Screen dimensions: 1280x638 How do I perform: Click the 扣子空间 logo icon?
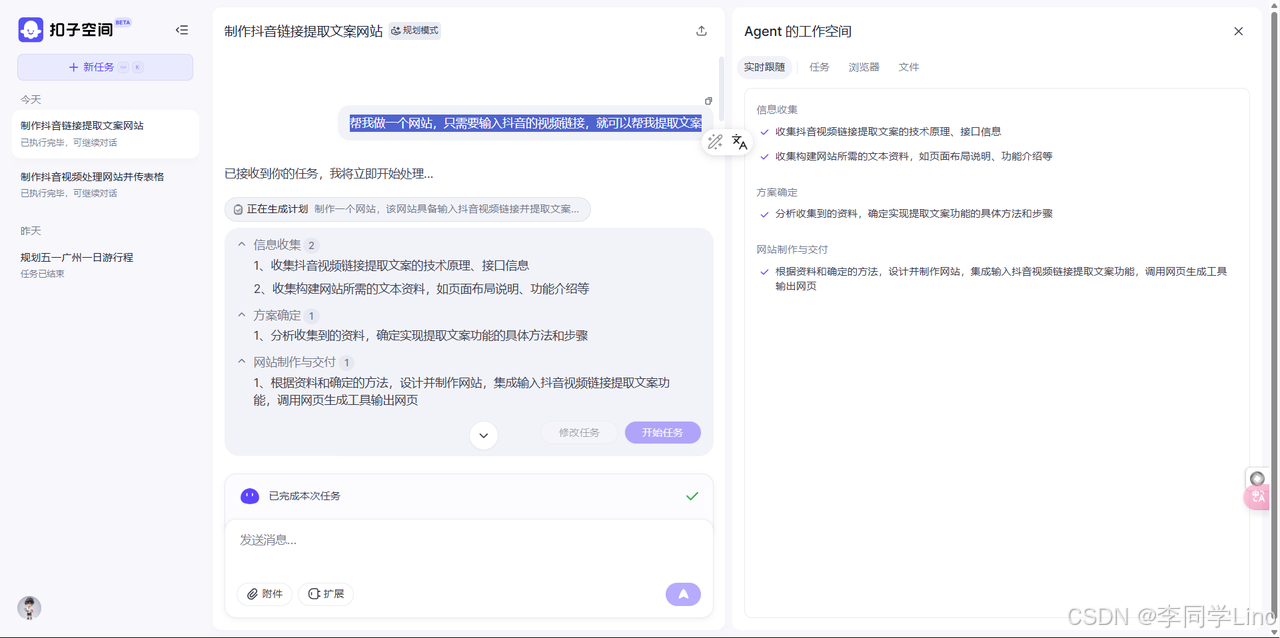(31, 30)
